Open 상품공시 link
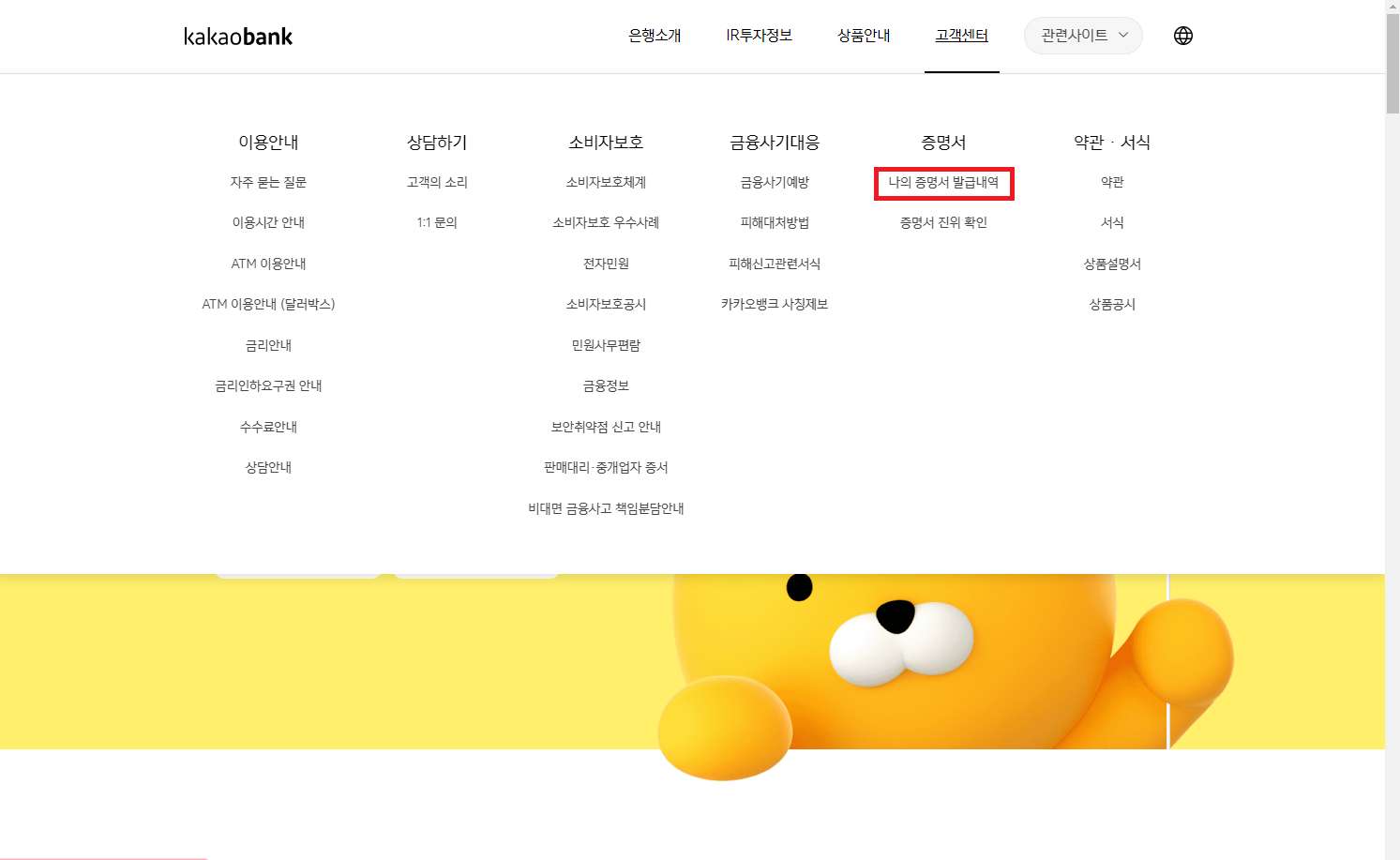The height and width of the screenshot is (860, 1400). click(x=1112, y=304)
